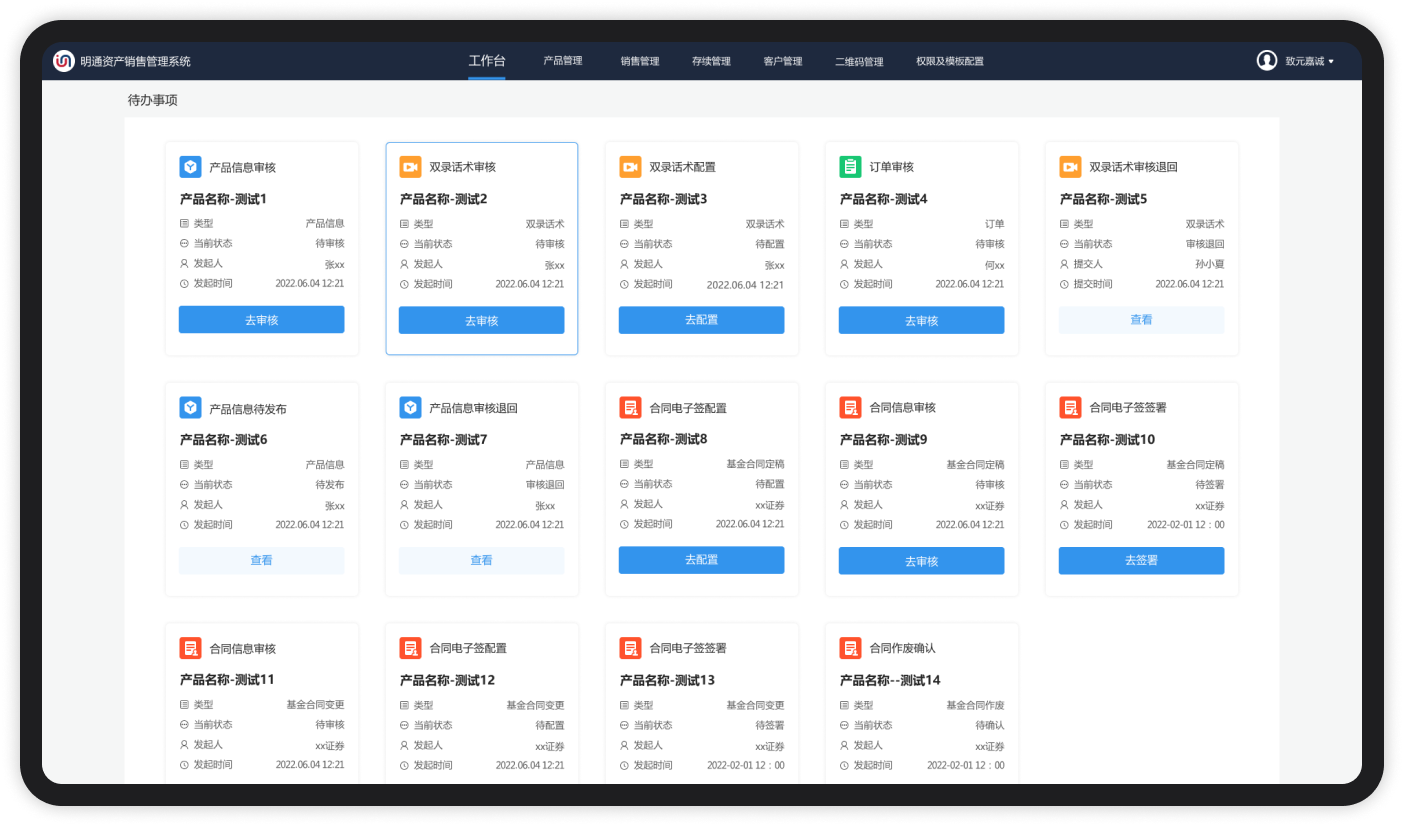Screen dimensions: 1404x826
Task: Click the red contract icon on 合同电子签配置 测试8 card
Action: 630,407
